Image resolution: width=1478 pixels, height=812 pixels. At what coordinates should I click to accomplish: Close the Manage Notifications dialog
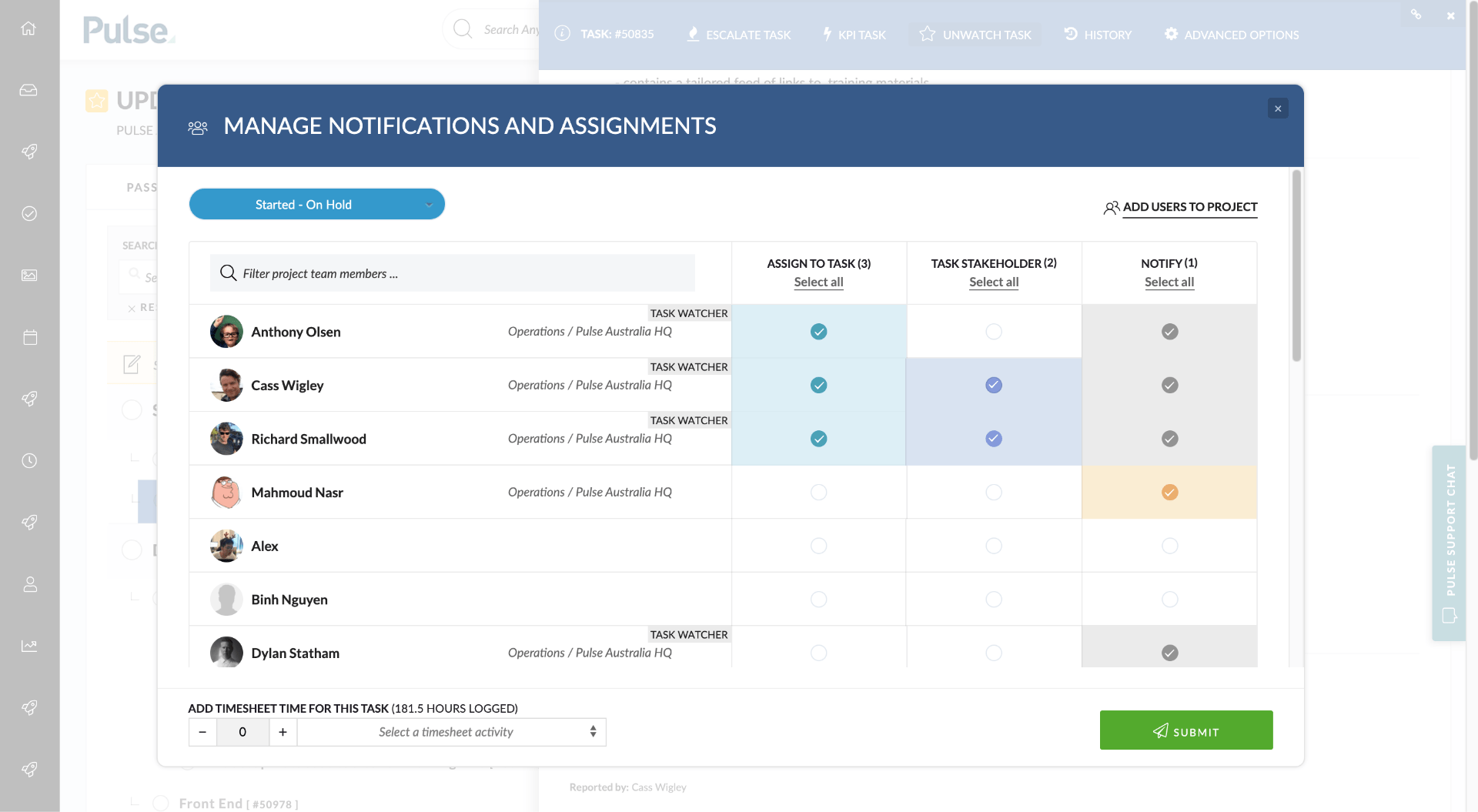(1278, 109)
